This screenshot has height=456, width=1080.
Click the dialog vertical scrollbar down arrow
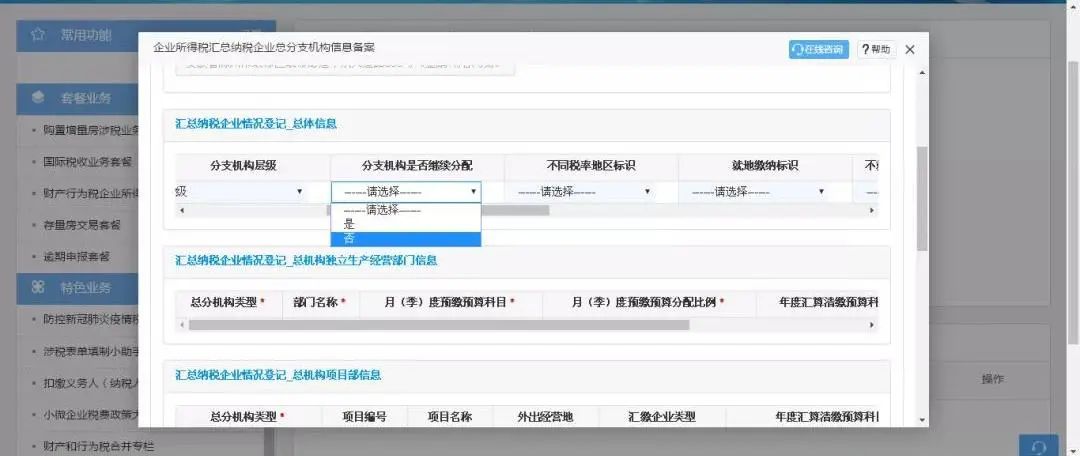[x=921, y=421]
